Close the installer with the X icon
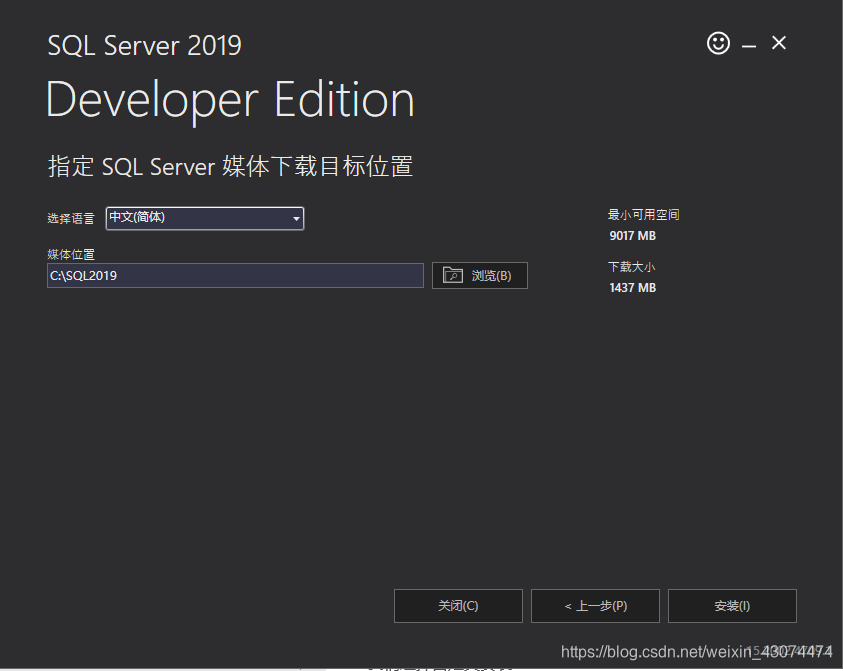 (x=778, y=42)
